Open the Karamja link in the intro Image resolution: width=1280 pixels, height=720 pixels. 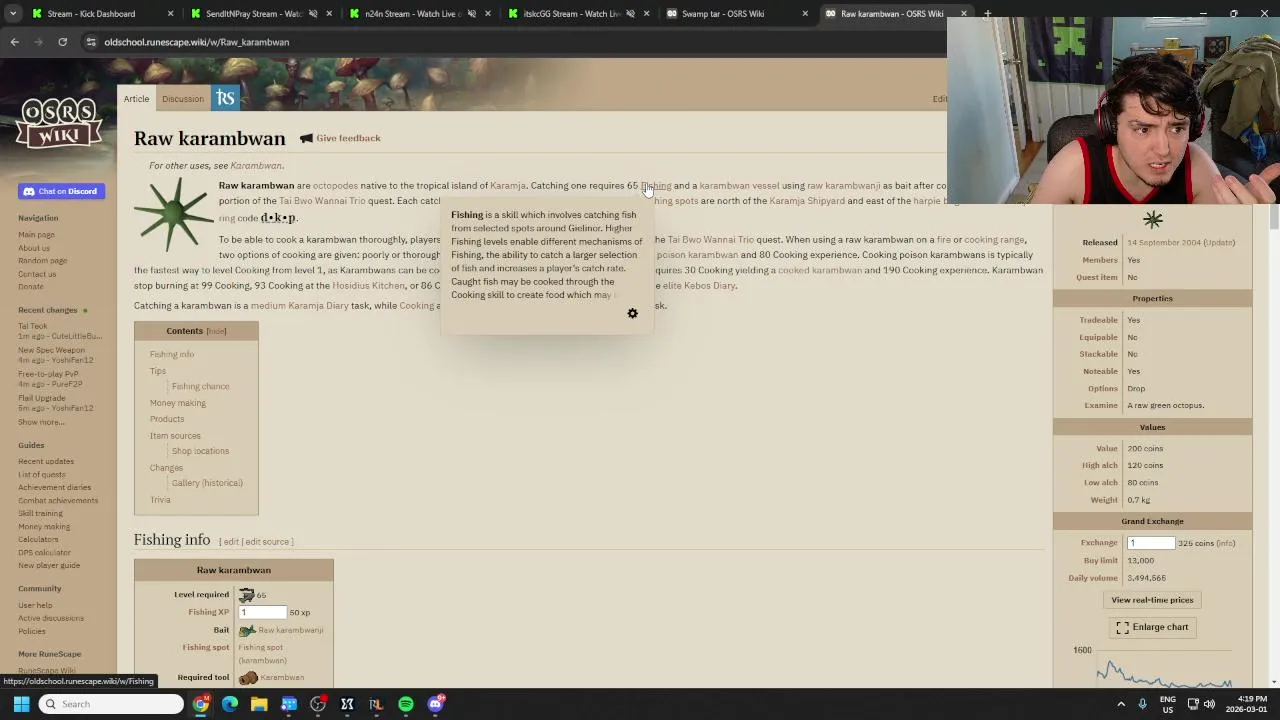[x=507, y=186]
